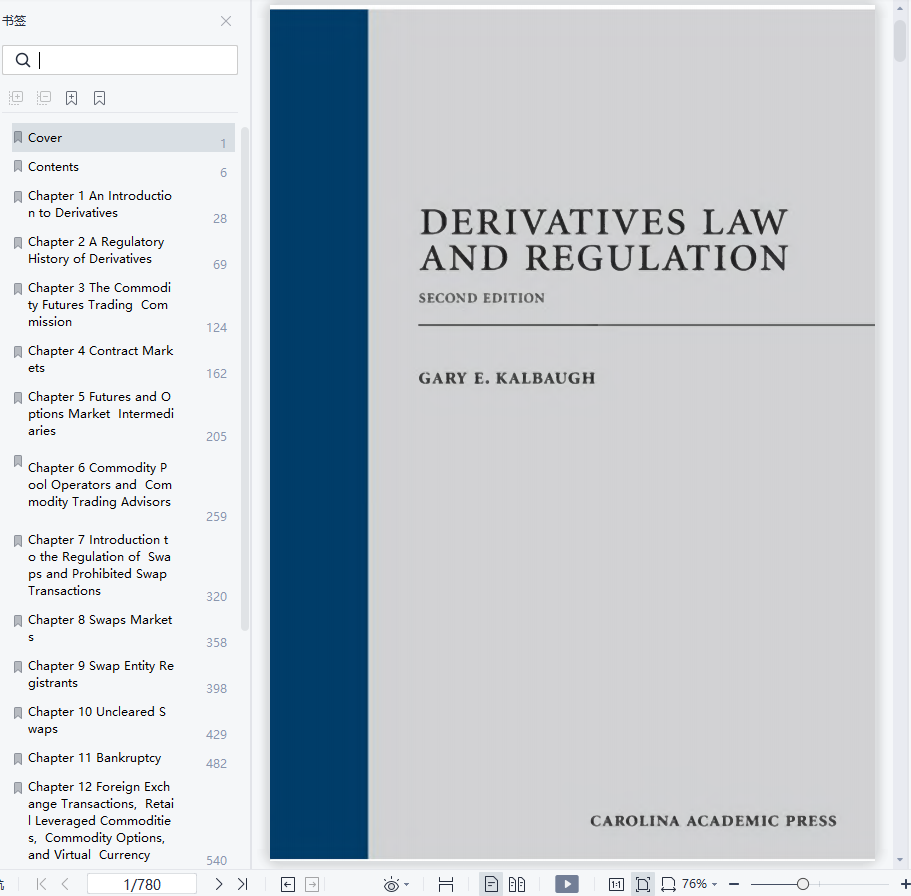Click the author name Gary E. Kalbaugh

[x=507, y=378]
